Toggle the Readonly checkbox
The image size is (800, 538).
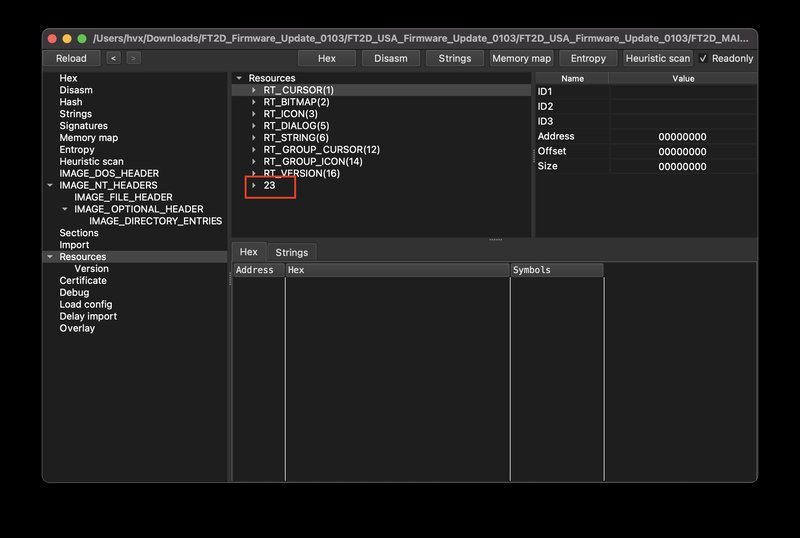click(x=703, y=58)
